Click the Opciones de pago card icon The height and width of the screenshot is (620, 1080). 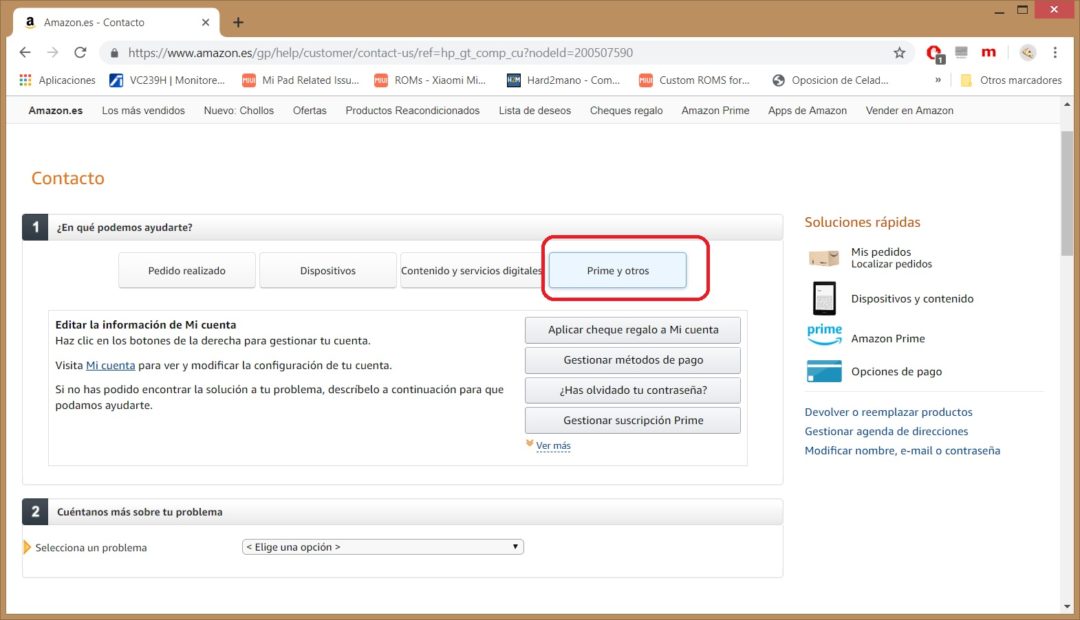tap(823, 371)
